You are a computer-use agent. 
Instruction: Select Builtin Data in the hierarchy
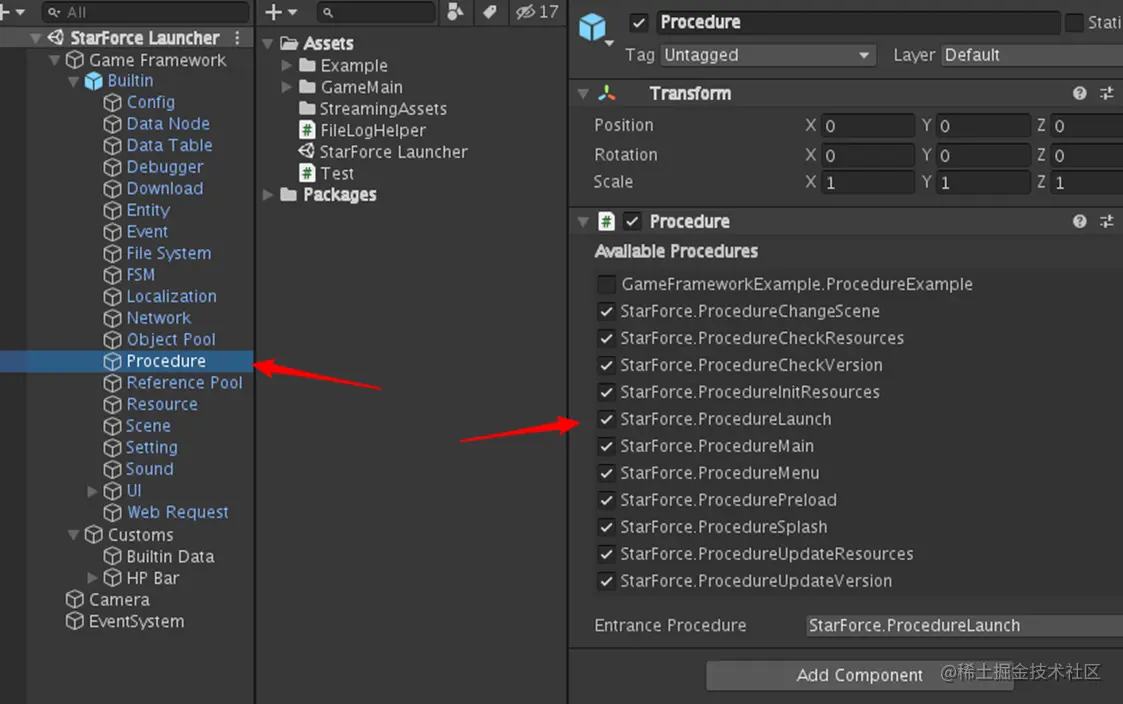point(170,556)
